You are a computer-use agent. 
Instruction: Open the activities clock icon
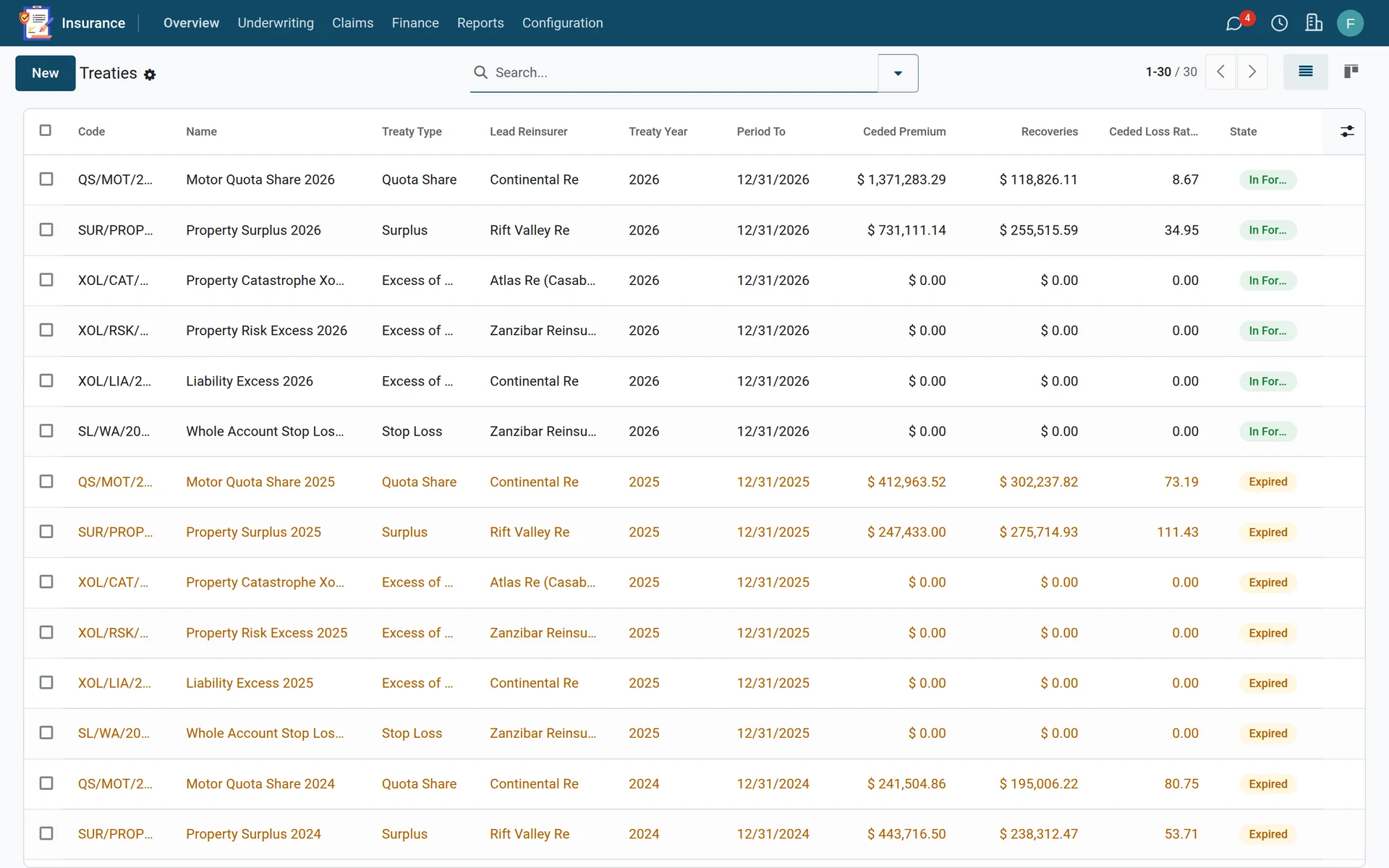click(1279, 23)
